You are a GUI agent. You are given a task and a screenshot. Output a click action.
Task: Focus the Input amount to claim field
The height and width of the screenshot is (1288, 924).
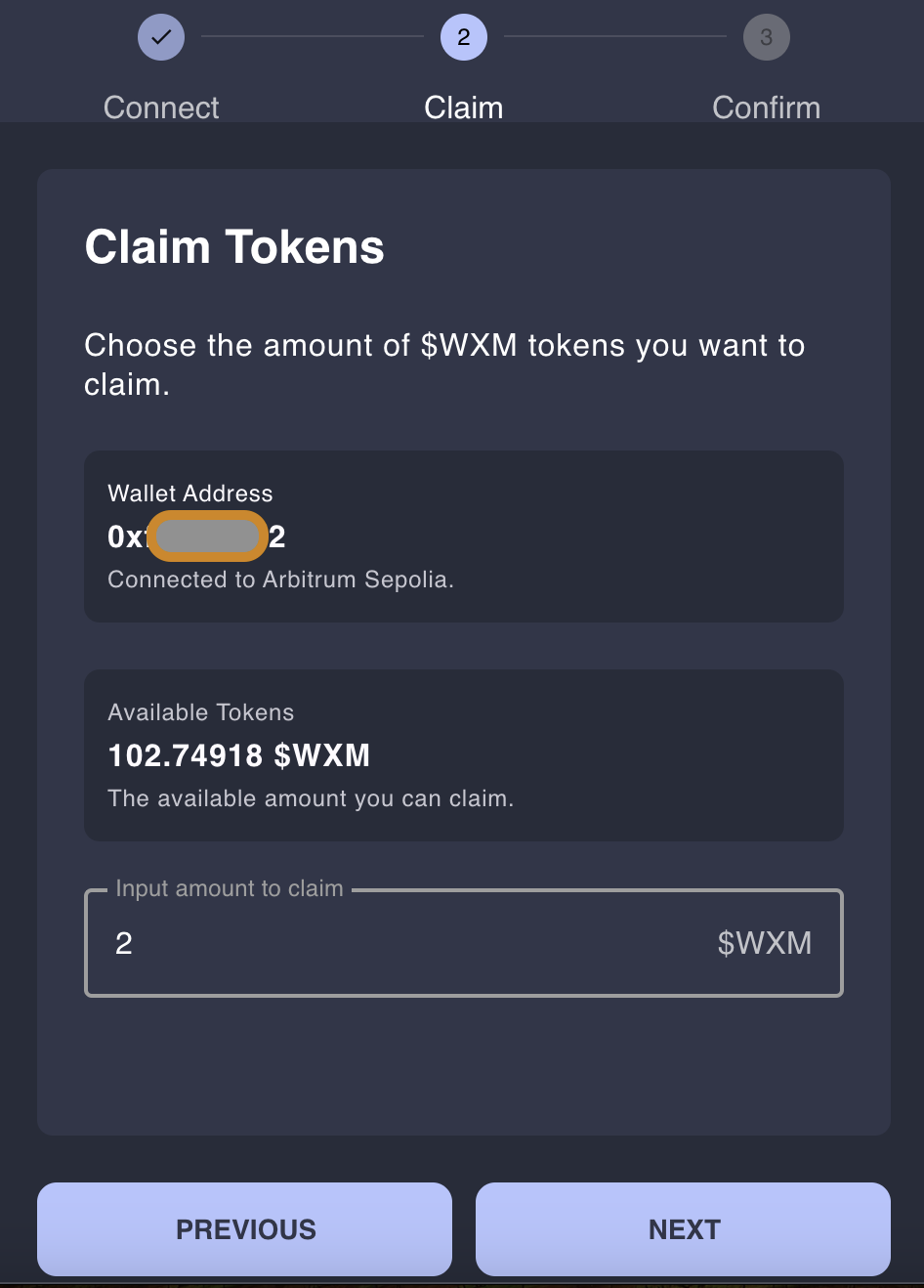tap(410, 943)
